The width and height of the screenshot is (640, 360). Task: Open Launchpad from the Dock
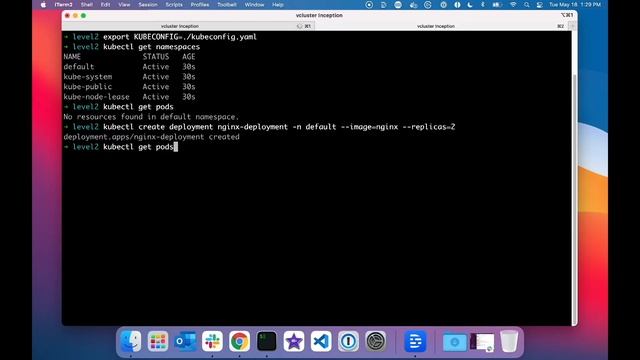pyautogui.click(x=158, y=341)
